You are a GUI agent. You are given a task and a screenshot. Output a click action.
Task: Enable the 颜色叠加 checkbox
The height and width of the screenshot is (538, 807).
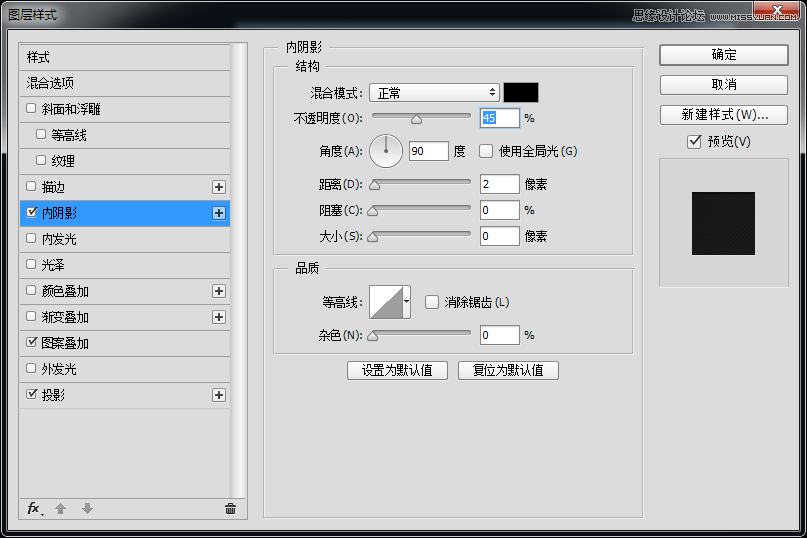pos(31,290)
